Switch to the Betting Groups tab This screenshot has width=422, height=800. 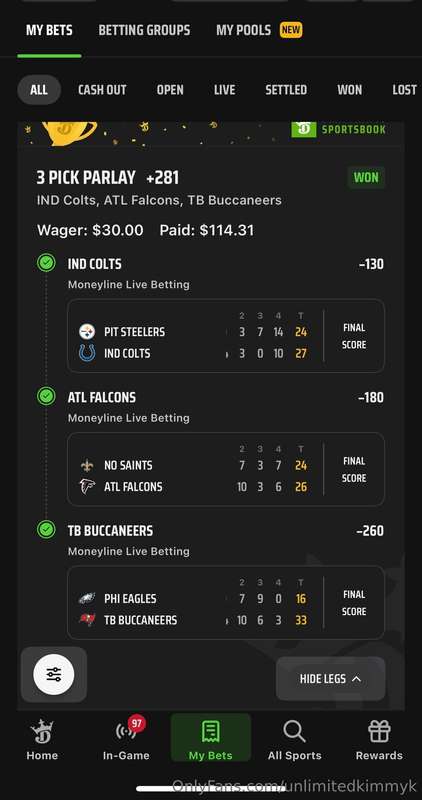[144, 30]
